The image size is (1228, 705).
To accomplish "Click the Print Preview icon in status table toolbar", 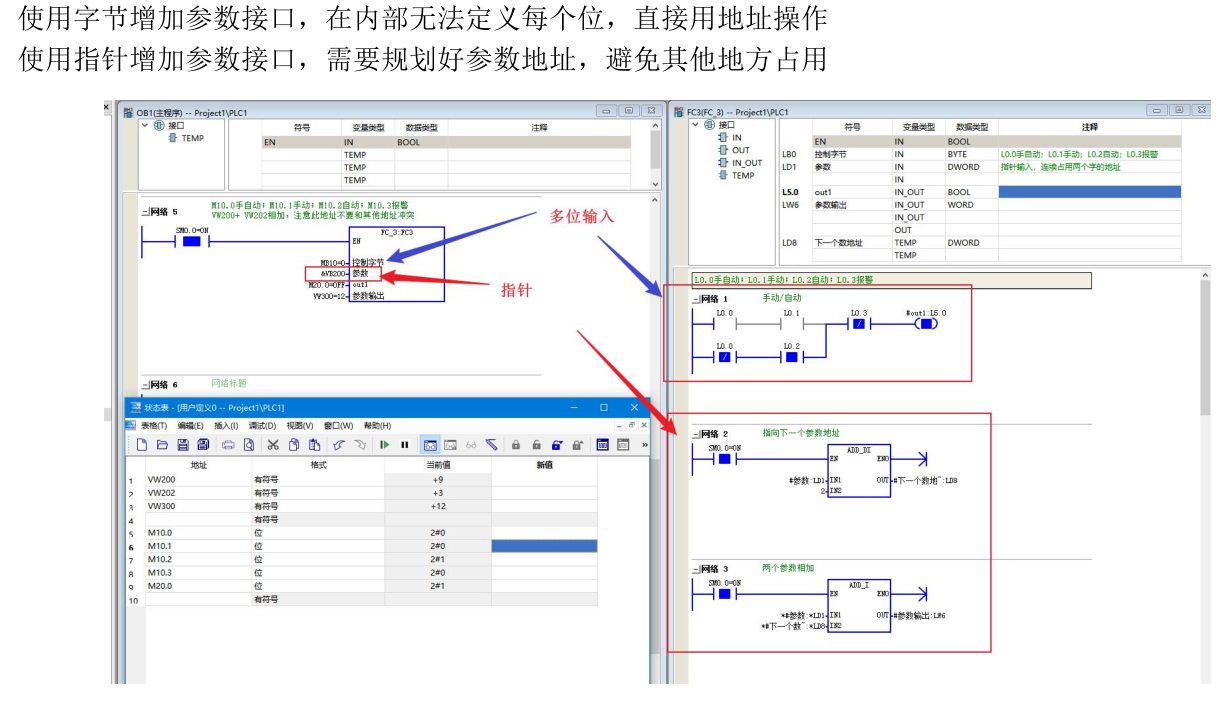I will point(249,445).
